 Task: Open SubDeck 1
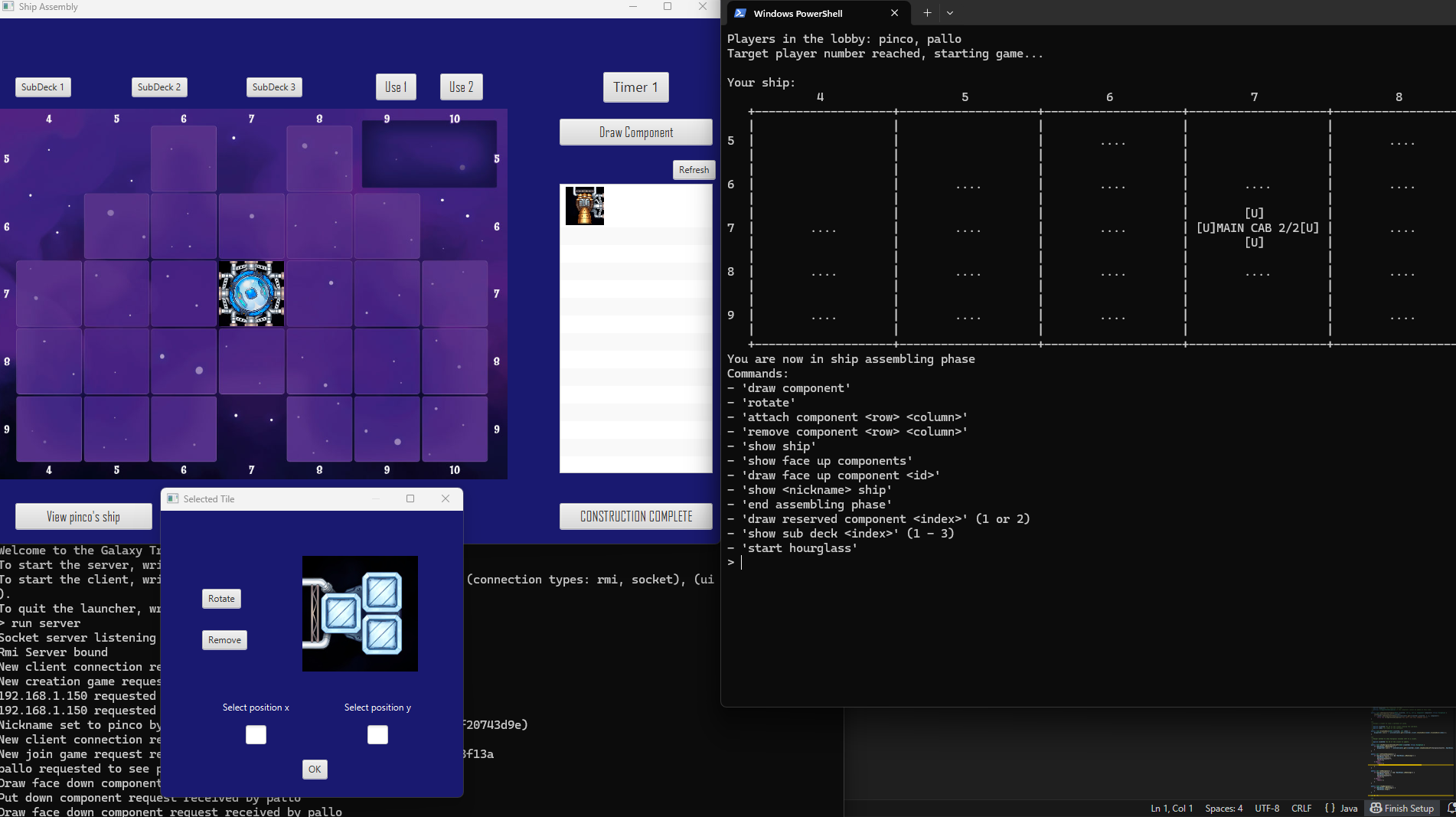(43, 87)
